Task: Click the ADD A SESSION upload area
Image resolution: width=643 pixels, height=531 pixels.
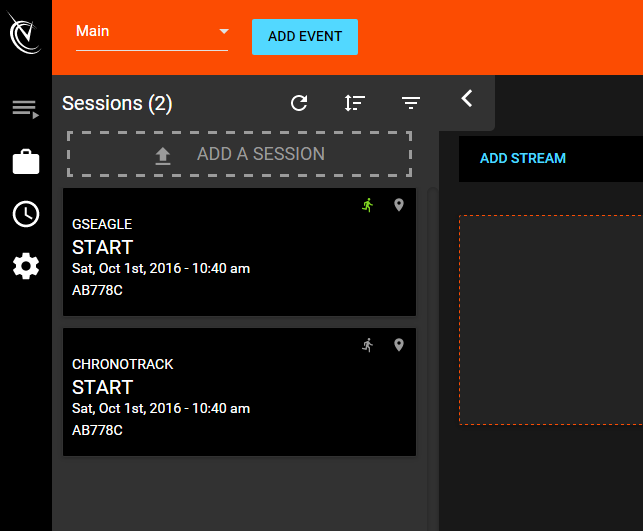Action: pyautogui.click(x=239, y=154)
